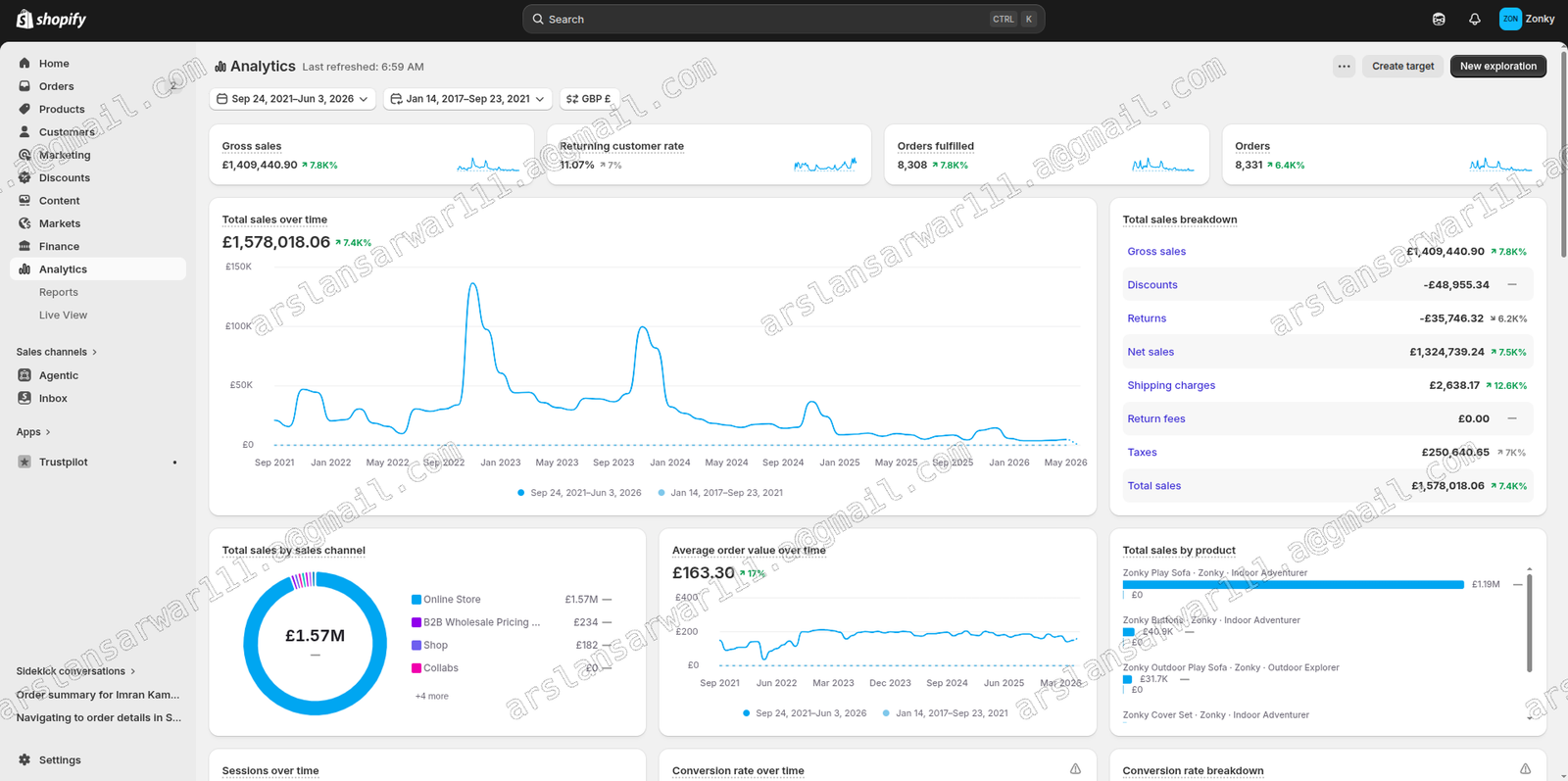Open the Orders fulfilled metric card

[x=1047, y=154]
